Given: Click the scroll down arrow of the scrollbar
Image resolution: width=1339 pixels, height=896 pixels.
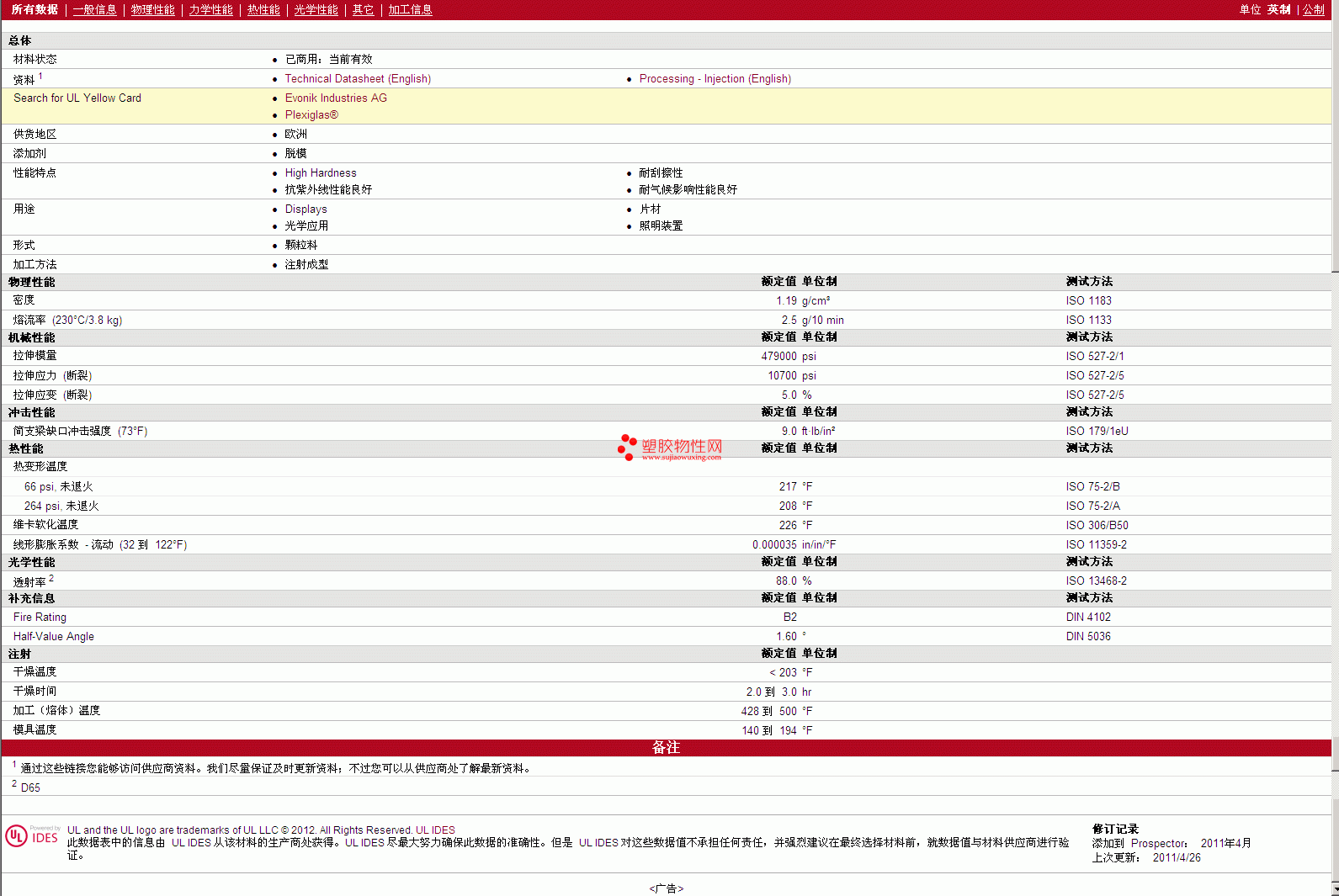Looking at the screenshot, I should 1335,890.
